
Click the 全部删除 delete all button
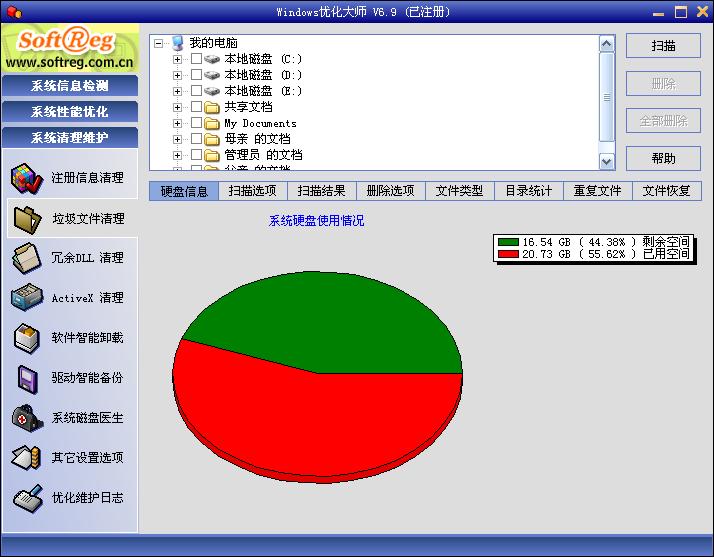pos(663,121)
